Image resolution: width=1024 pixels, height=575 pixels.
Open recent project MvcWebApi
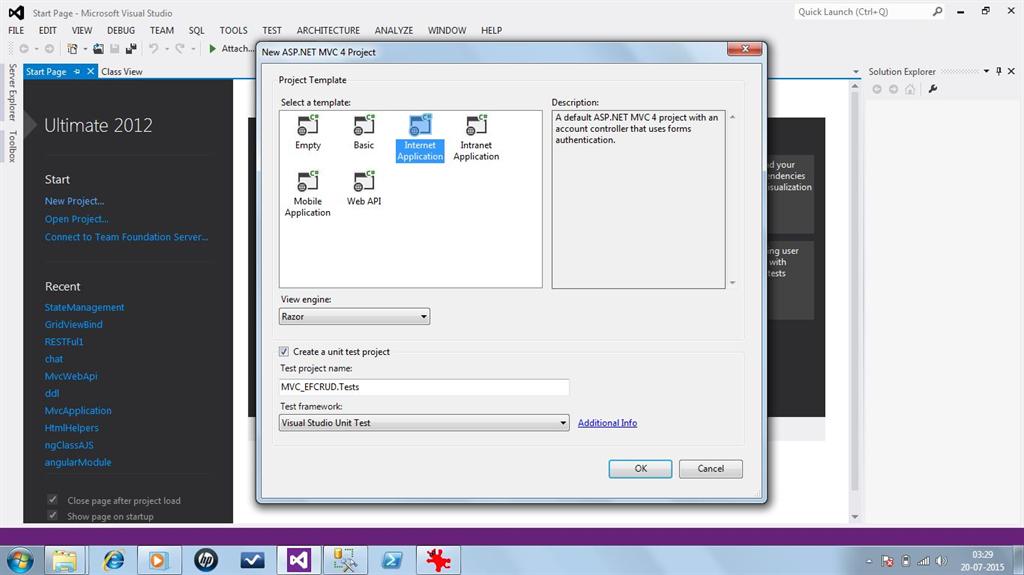pos(71,376)
